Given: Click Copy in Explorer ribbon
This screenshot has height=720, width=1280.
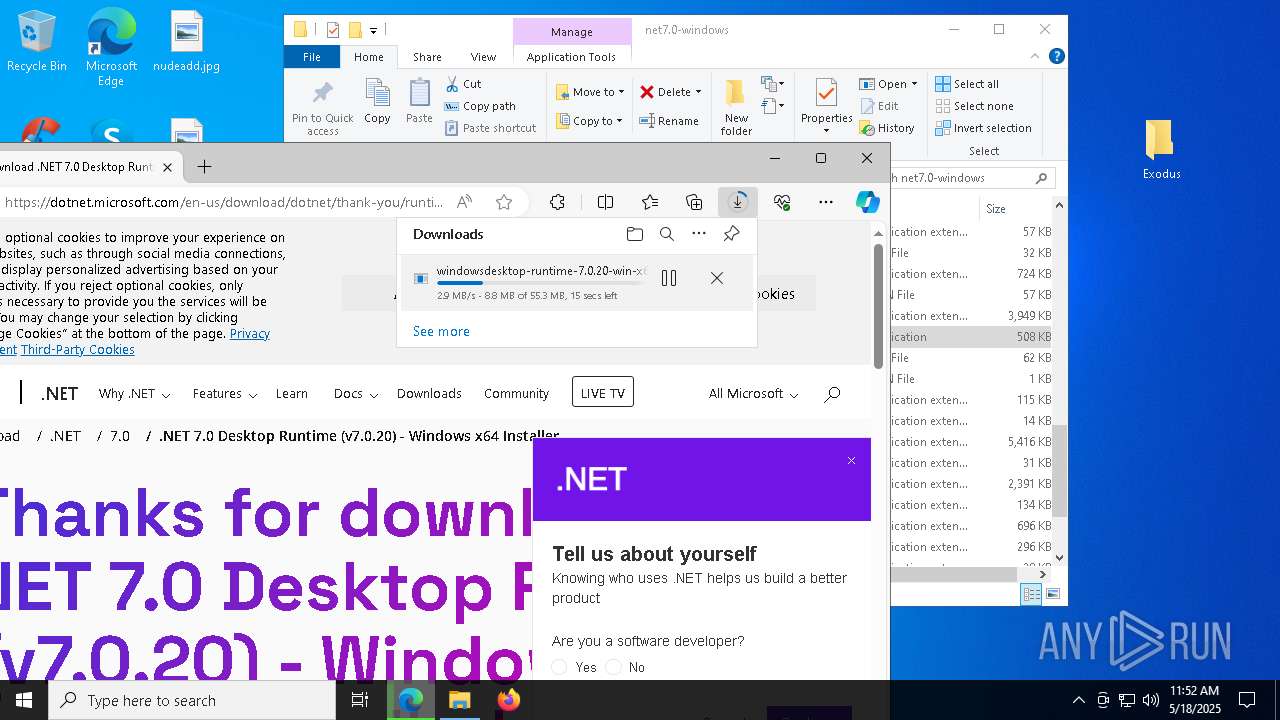Looking at the screenshot, I should point(377,102).
